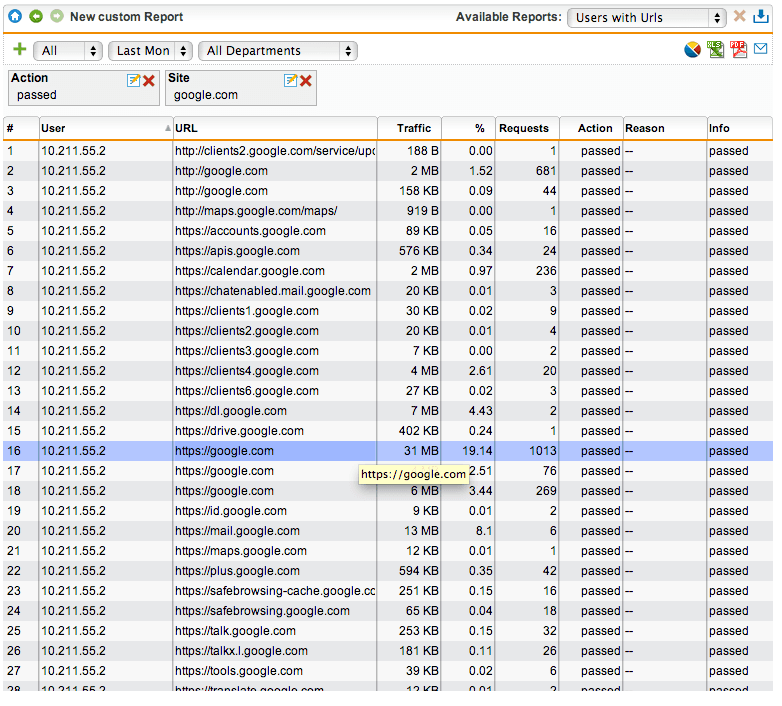Edit the Action filter
The image size is (782, 706).
click(x=134, y=80)
